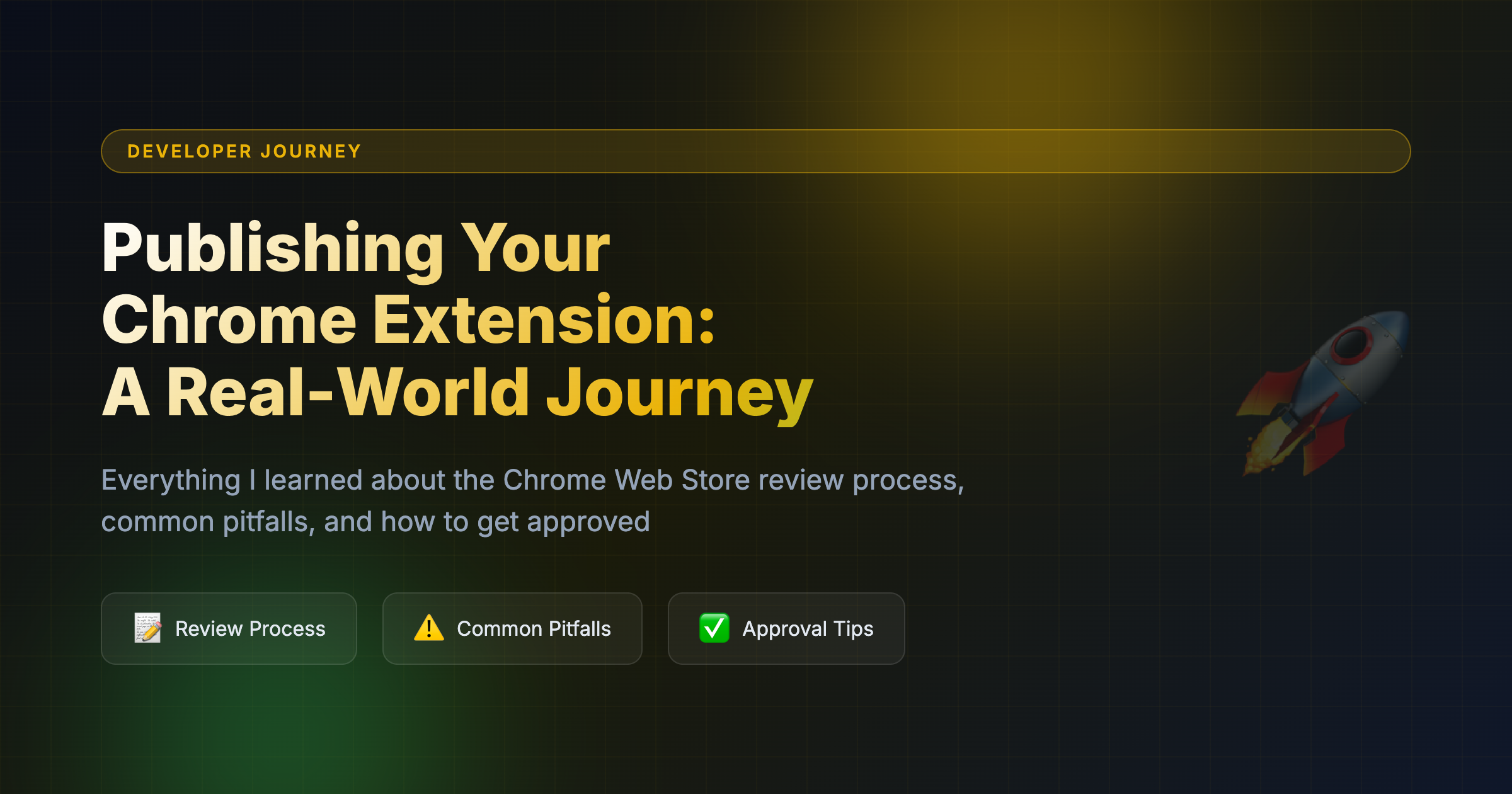Click the word Journey in headline
Screen dimensions: 1512x794
679,393
